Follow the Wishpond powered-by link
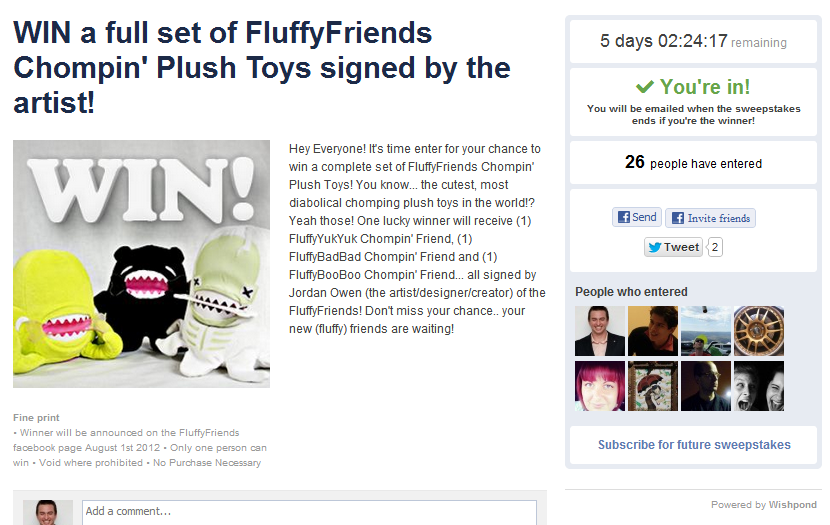Screen dimensions: 830x525 (792, 504)
